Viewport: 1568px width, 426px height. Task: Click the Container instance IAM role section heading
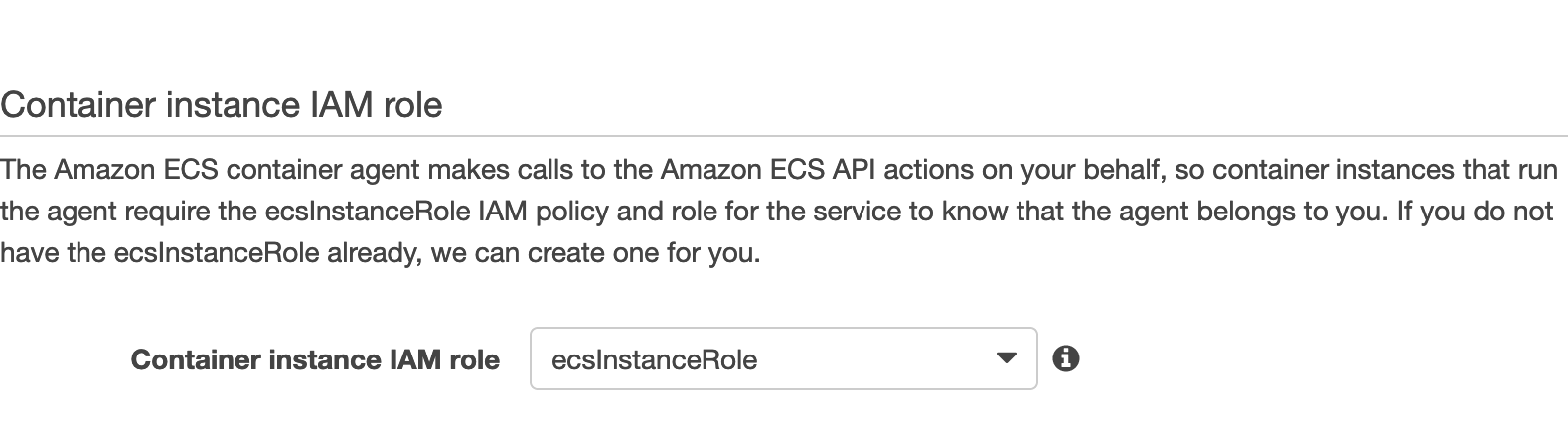pos(222,104)
